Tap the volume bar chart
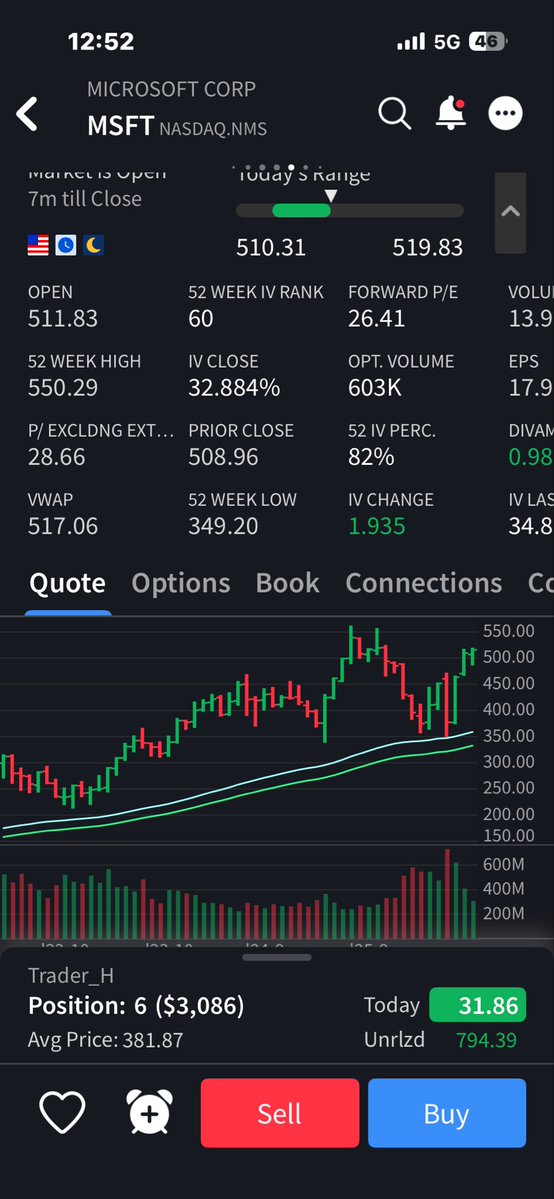554x1199 pixels. click(239, 893)
